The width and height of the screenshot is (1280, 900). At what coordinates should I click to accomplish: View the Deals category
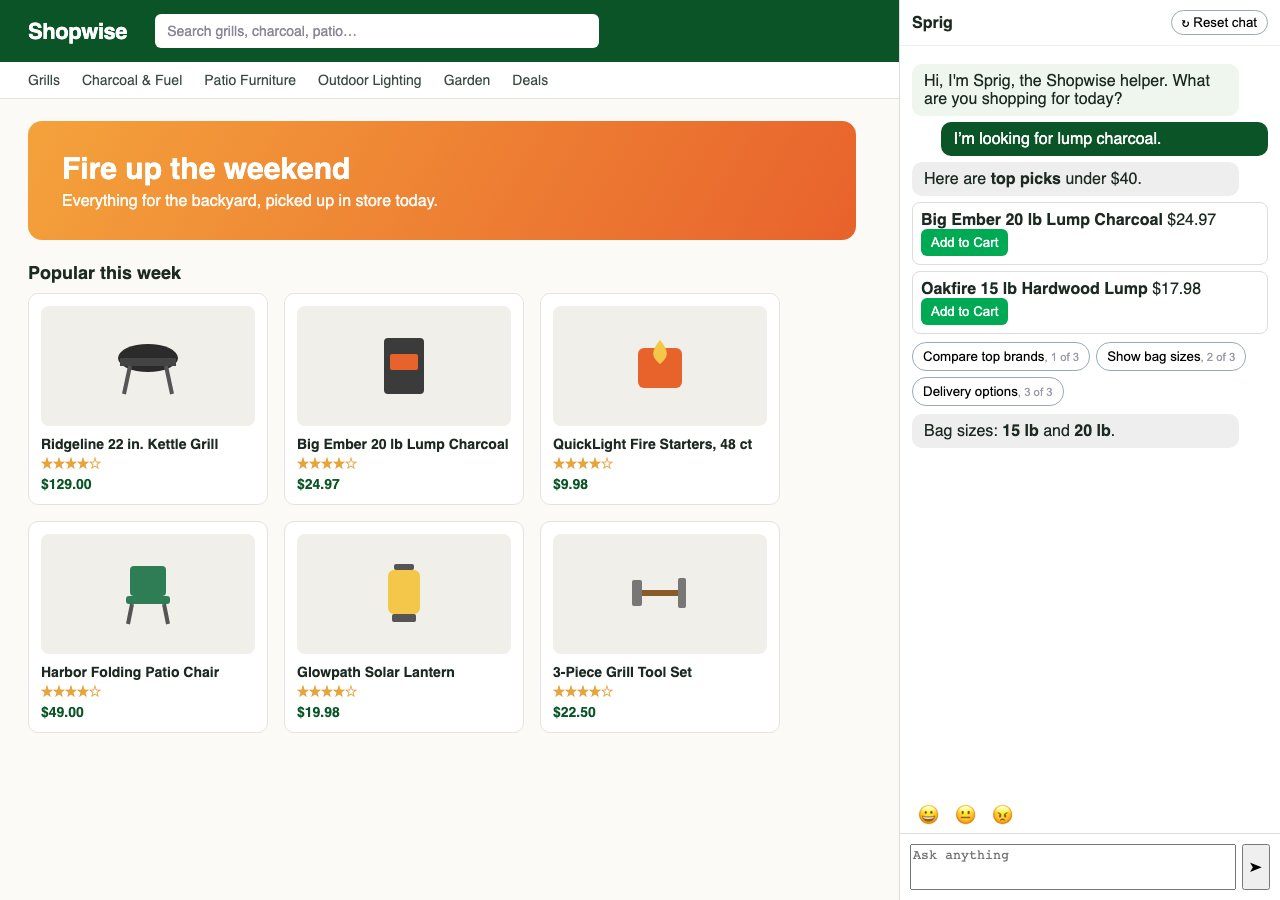click(x=530, y=80)
